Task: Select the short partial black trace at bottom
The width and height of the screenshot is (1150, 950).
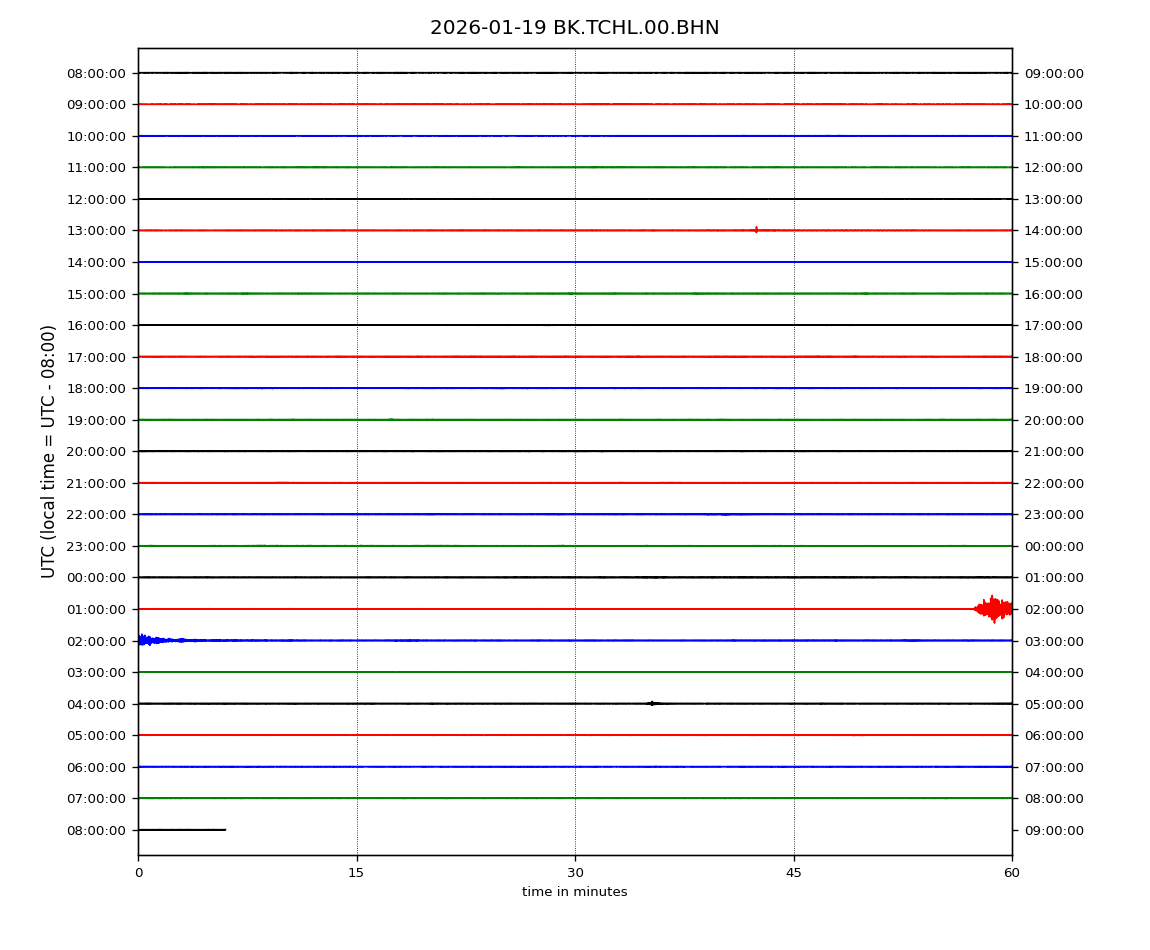Action: tap(181, 829)
